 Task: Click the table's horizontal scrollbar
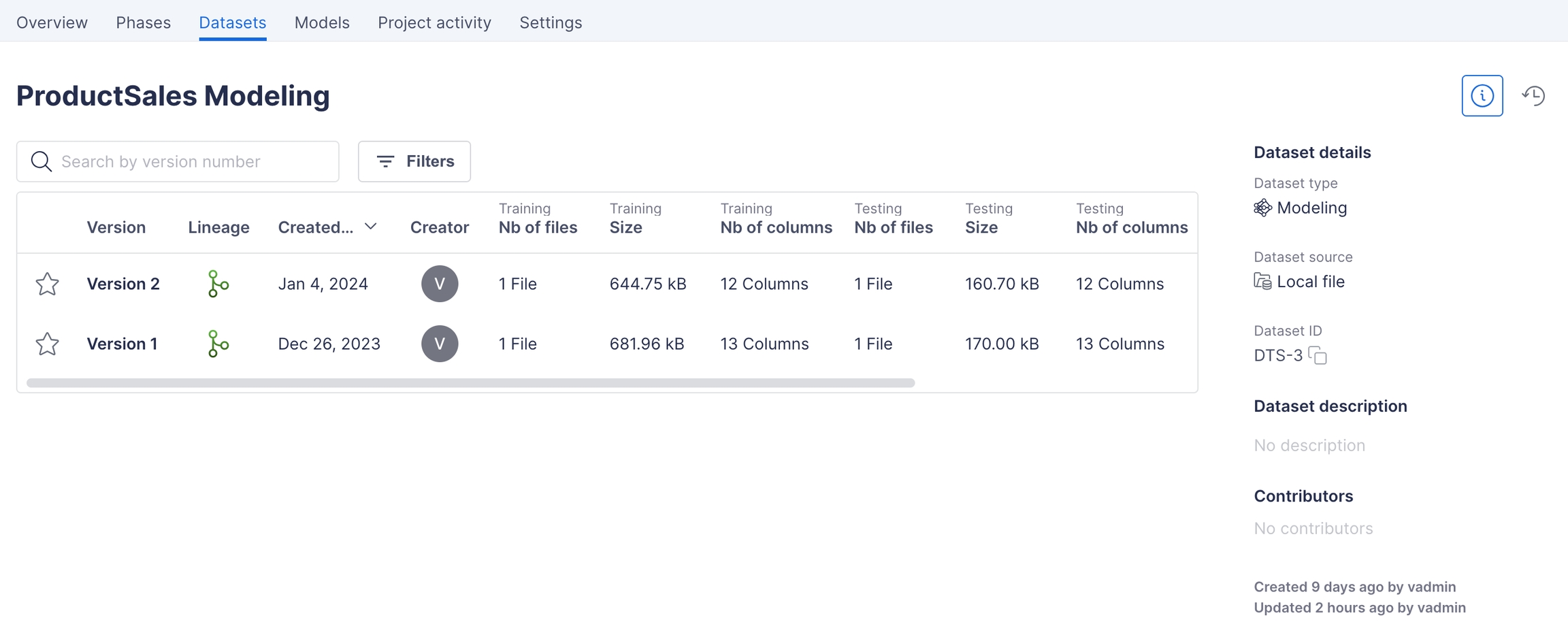pyautogui.click(x=470, y=383)
